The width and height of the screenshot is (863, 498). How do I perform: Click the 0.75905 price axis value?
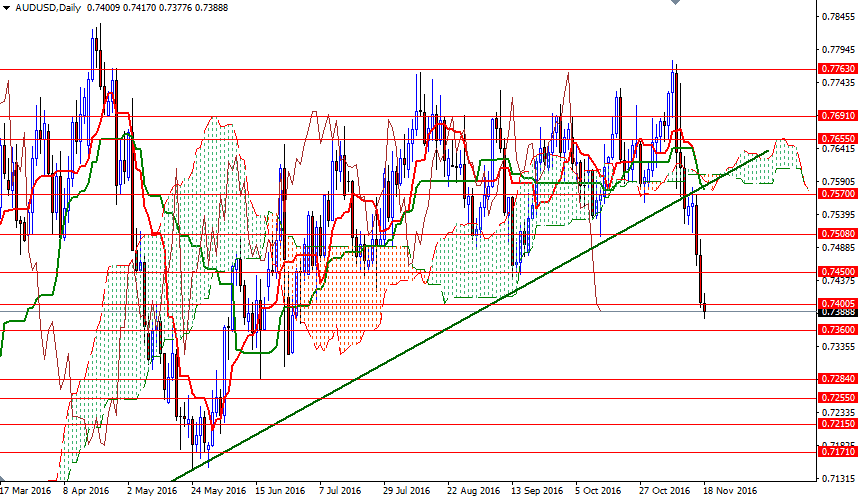pos(839,182)
